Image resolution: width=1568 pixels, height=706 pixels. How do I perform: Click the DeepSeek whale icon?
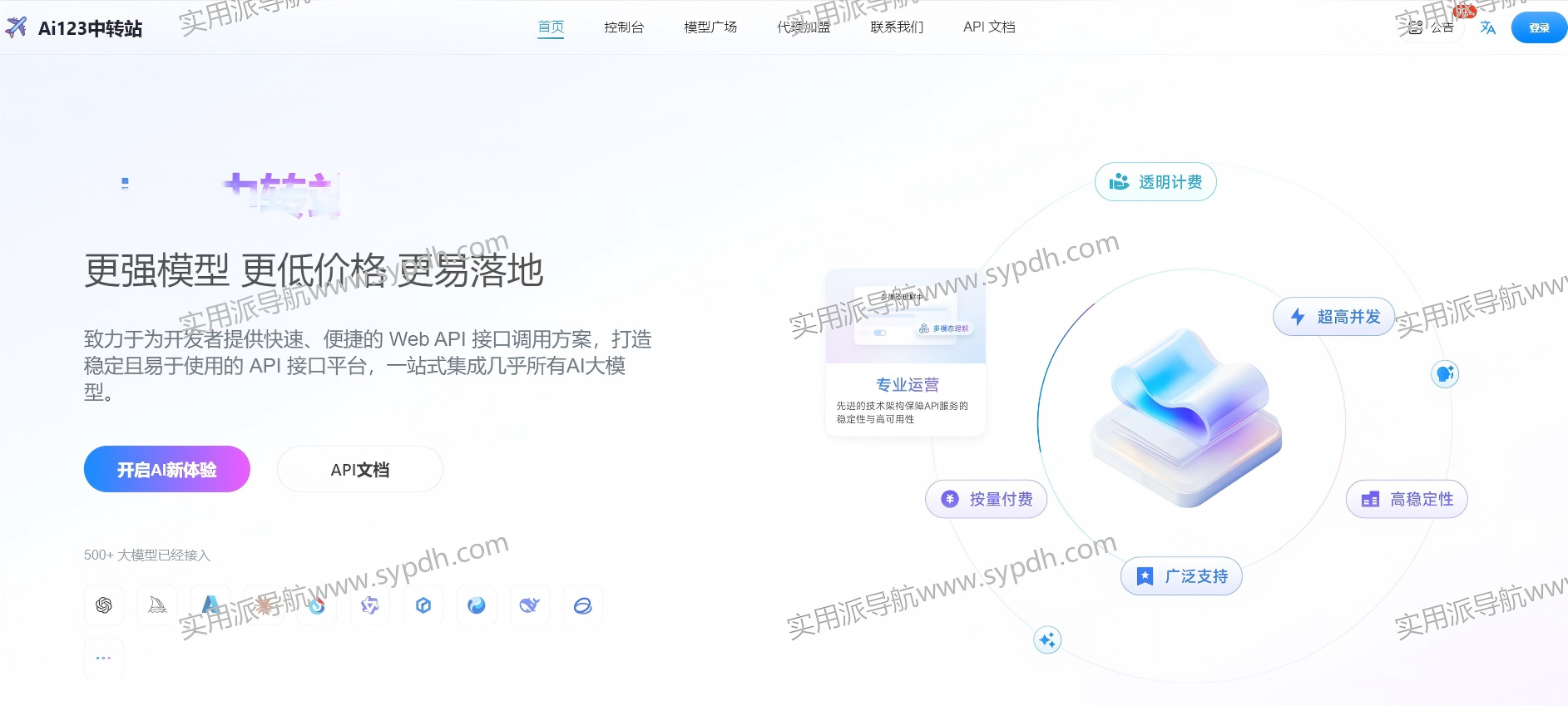point(530,605)
